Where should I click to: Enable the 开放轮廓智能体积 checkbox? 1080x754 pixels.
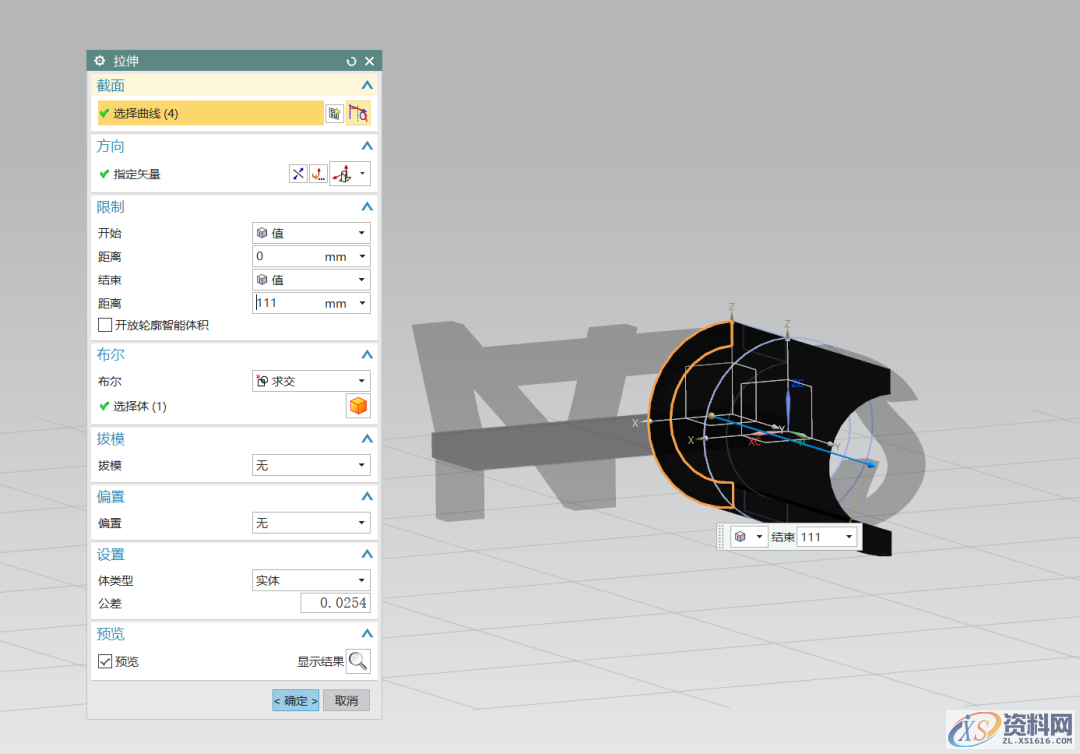click(105, 325)
